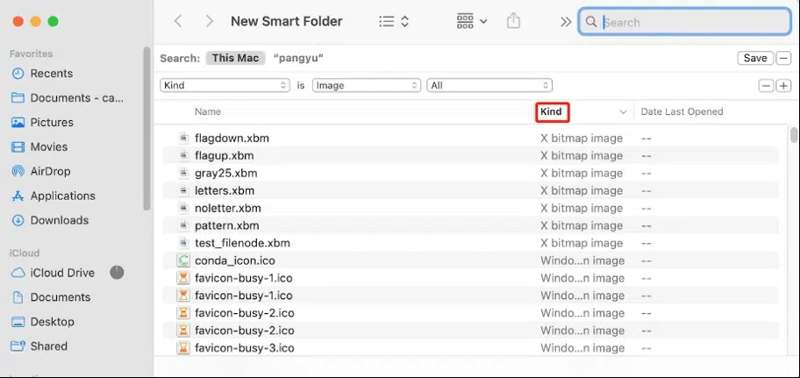Focus the Search input field
Image resolution: width=800 pixels, height=378 pixels.
point(685,22)
